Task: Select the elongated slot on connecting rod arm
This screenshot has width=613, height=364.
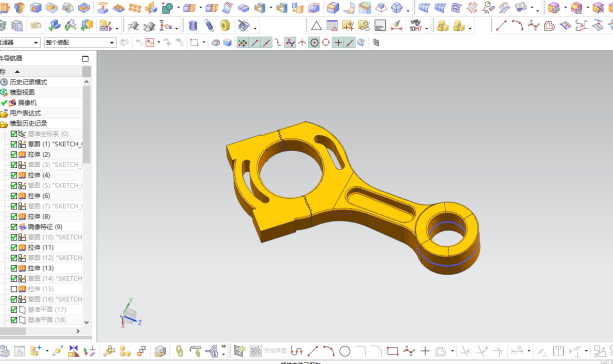Action: [x=380, y=205]
